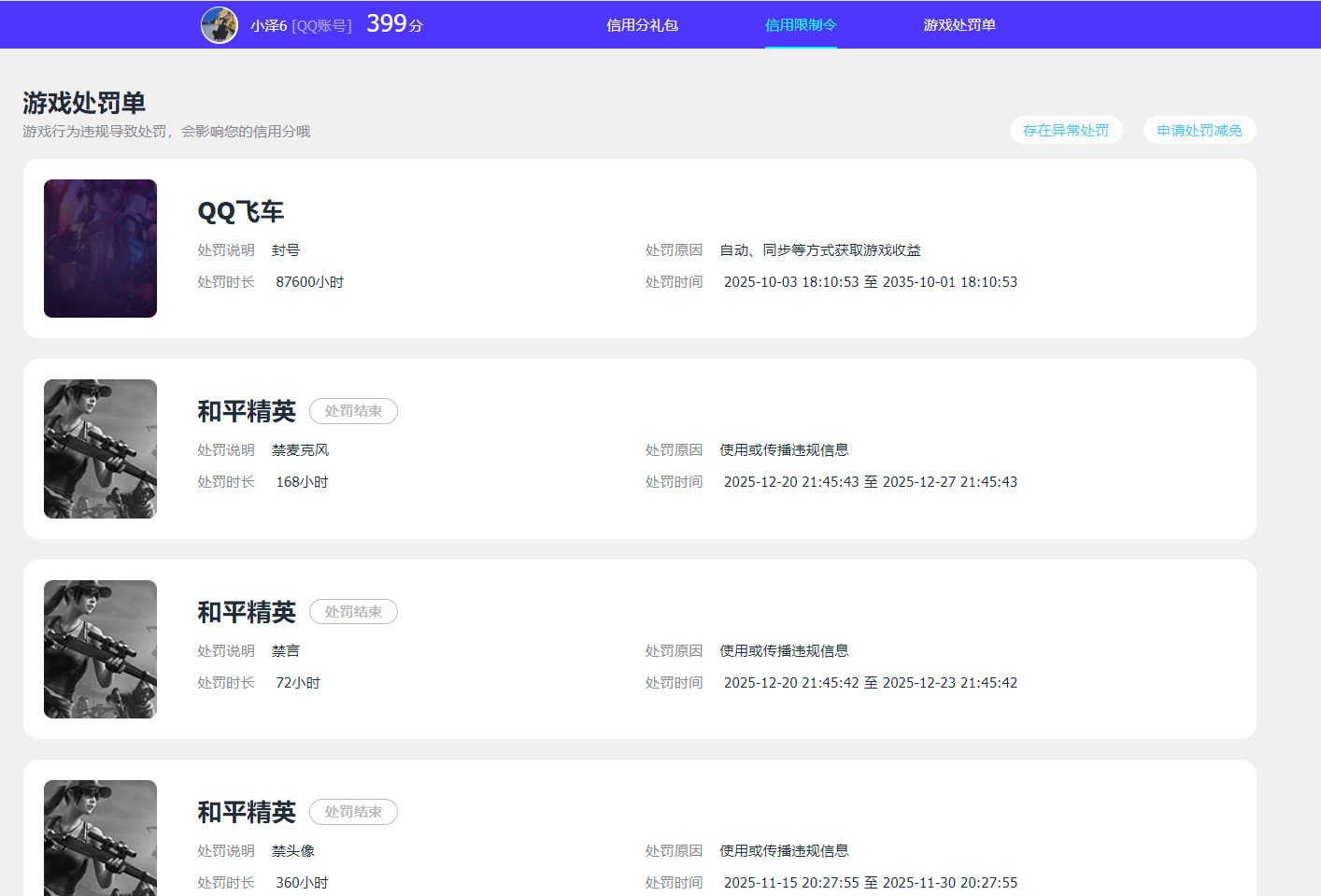Click the 处罚结束 badge on second 和平精英

353,611
